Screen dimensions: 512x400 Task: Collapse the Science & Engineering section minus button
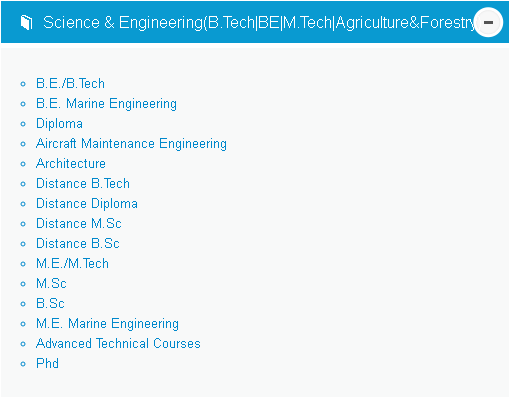(488, 22)
